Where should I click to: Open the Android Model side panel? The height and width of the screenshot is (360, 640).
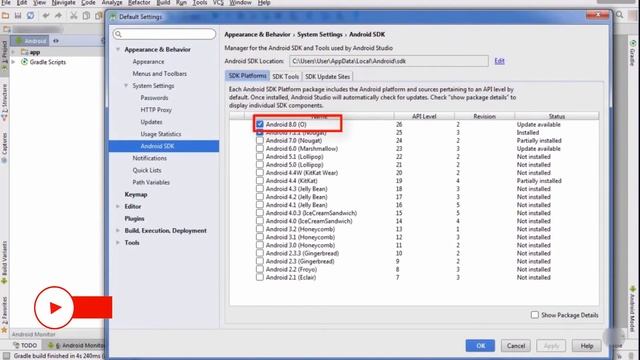pos(633,309)
